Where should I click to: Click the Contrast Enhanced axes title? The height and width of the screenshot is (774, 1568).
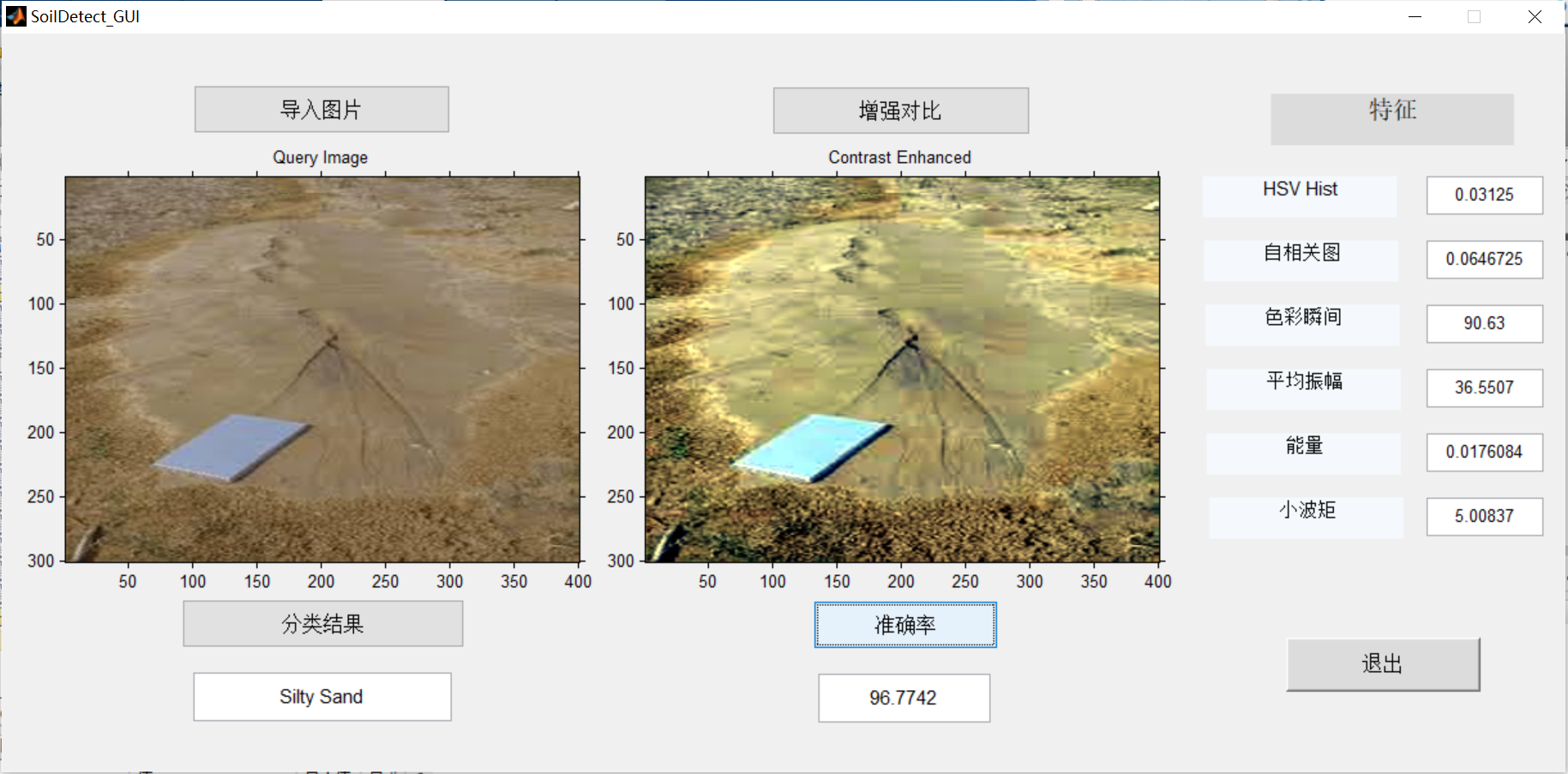[x=899, y=158]
